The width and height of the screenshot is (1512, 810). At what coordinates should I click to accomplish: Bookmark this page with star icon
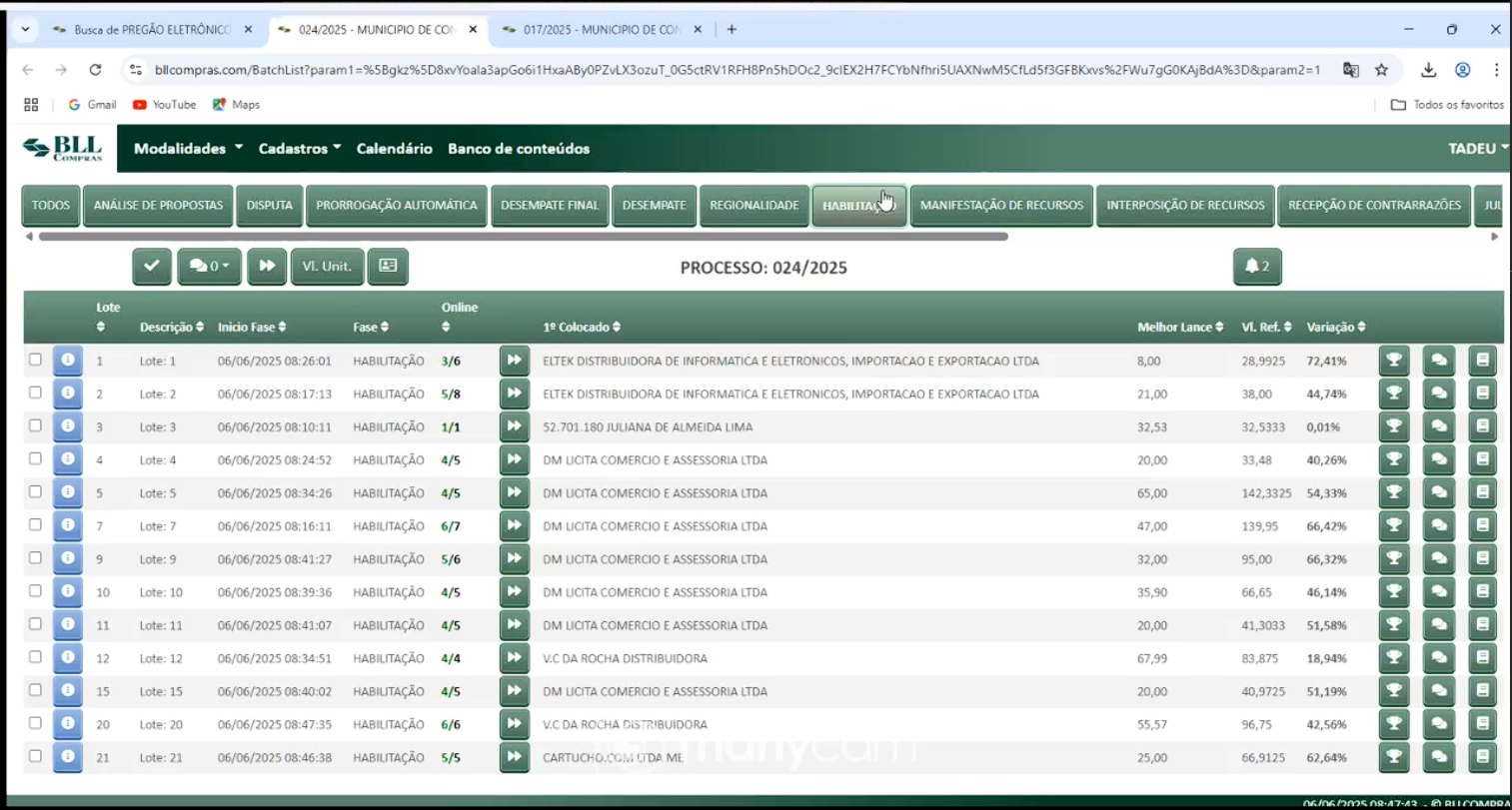click(x=1381, y=70)
